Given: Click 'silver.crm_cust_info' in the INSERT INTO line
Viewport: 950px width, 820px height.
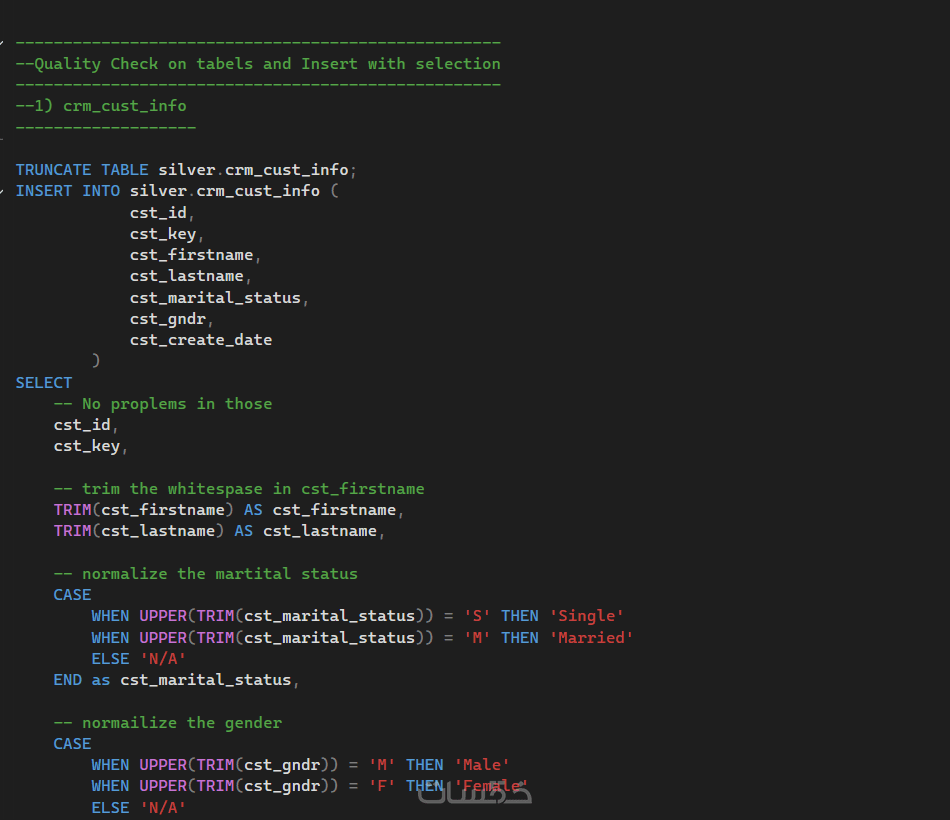Looking at the screenshot, I should 225,191.
